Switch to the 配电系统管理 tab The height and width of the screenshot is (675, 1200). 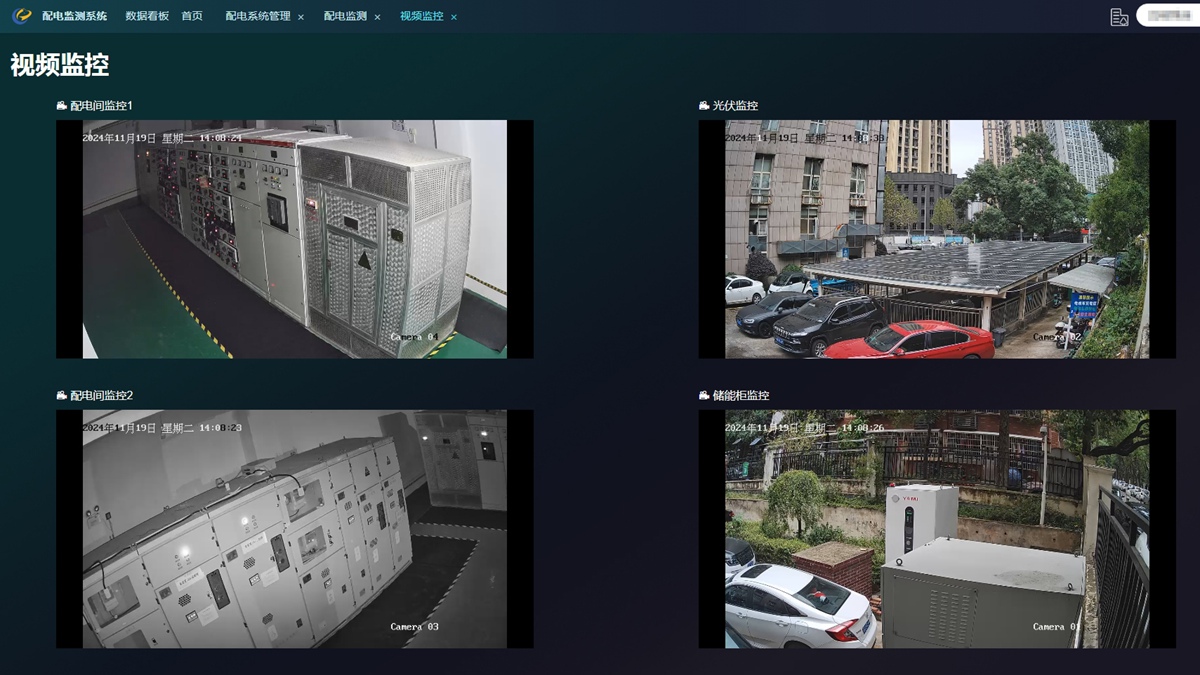257,16
